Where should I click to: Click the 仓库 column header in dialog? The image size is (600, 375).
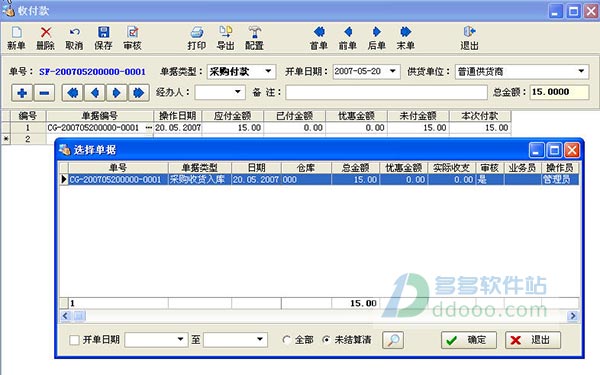(x=306, y=168)
